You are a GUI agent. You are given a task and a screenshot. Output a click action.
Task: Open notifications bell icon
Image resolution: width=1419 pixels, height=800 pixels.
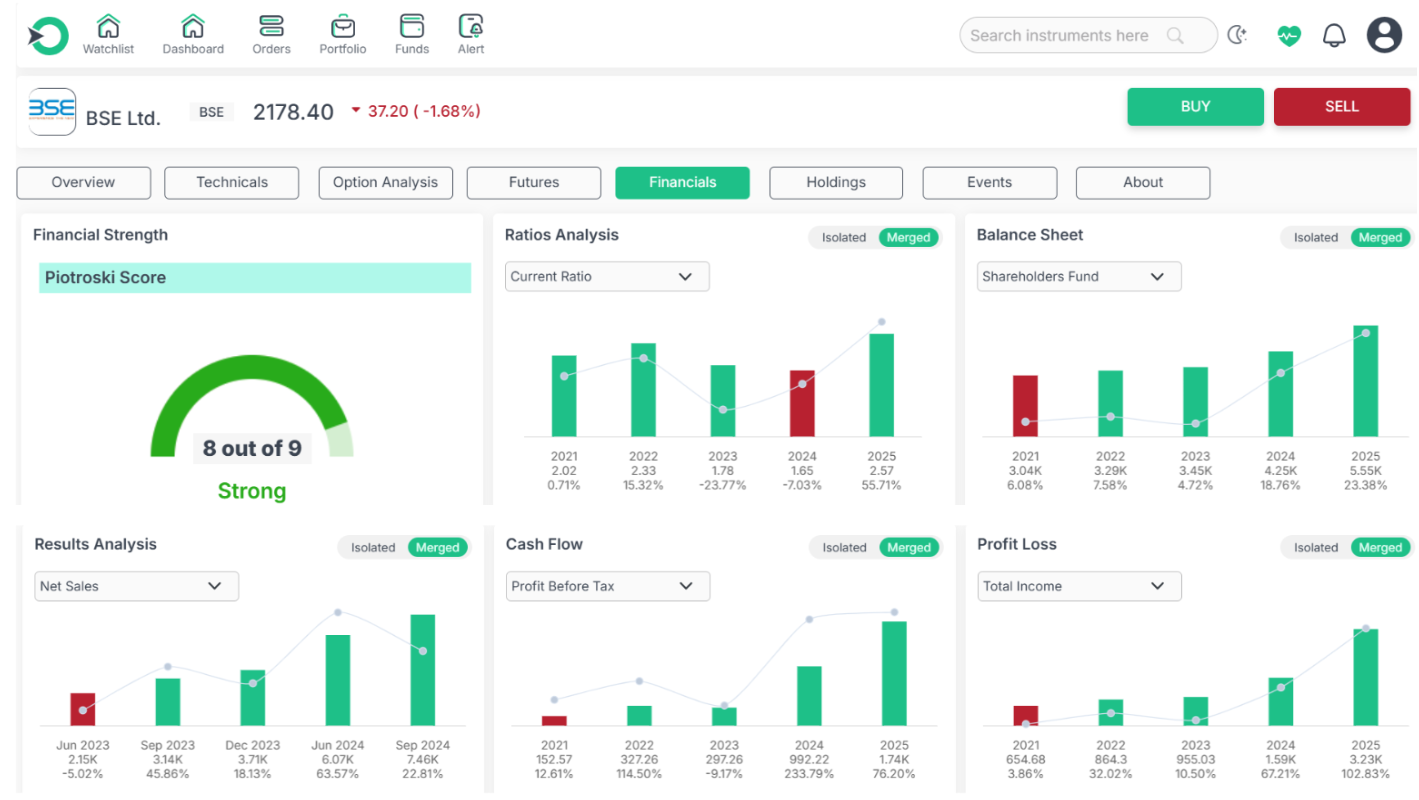tap(1334, 36)
